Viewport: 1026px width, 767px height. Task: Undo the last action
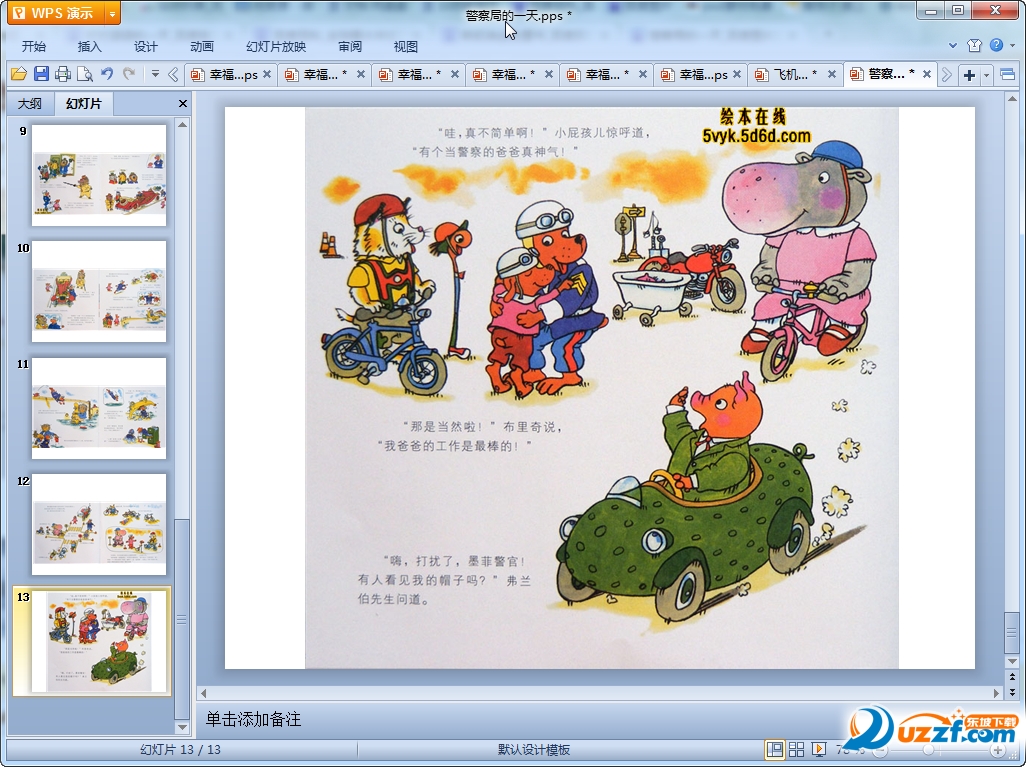click(107, 74)
